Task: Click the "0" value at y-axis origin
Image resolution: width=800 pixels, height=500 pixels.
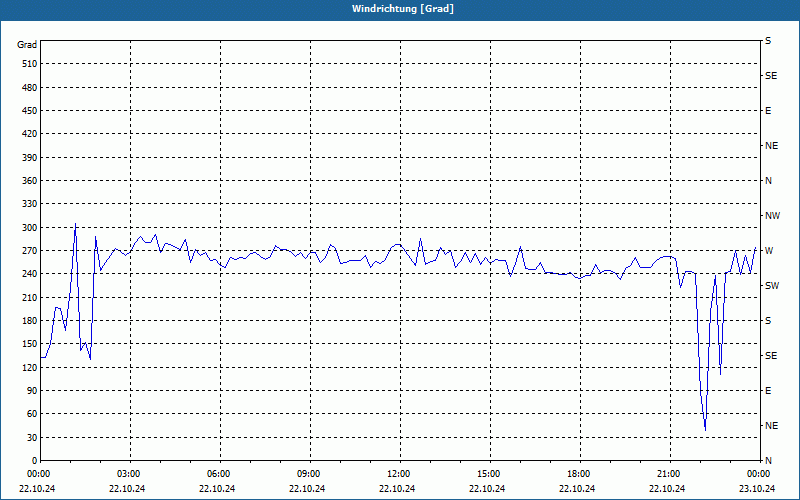Action: pyautogui.click(x=35, y=461)
